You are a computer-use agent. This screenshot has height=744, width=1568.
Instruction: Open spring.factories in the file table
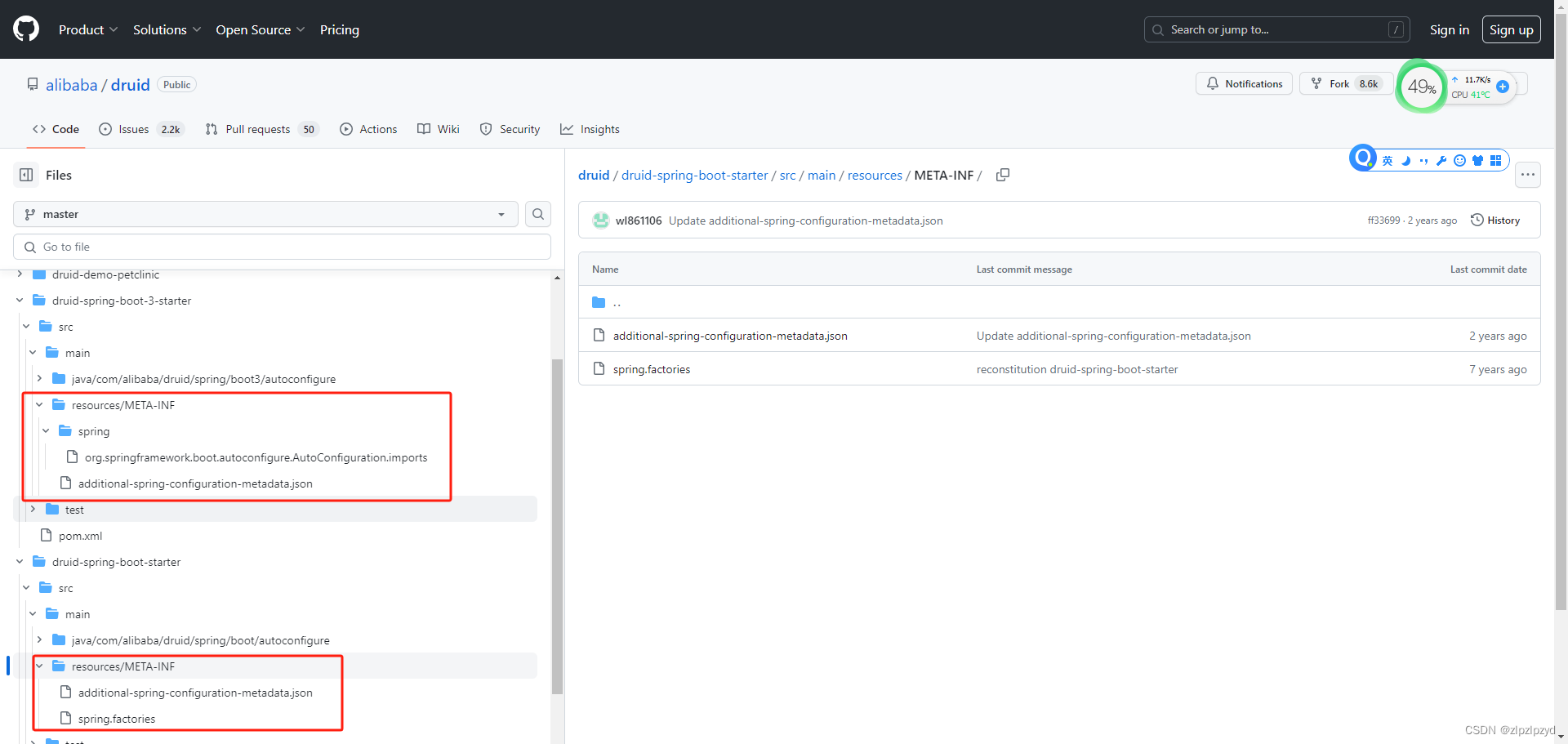click(x=652, y=369)
